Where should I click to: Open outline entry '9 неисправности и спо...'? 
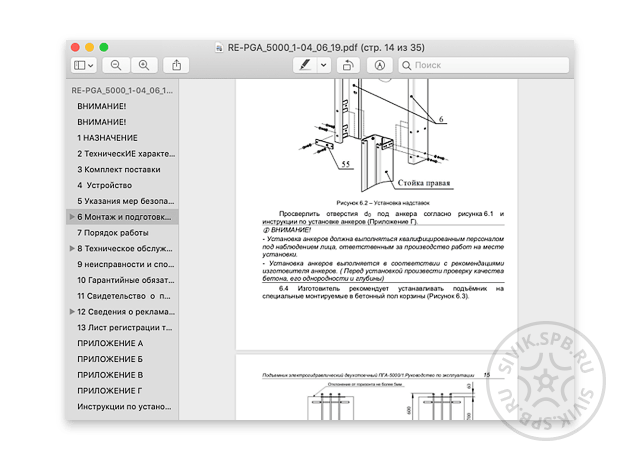click(126, 264)
